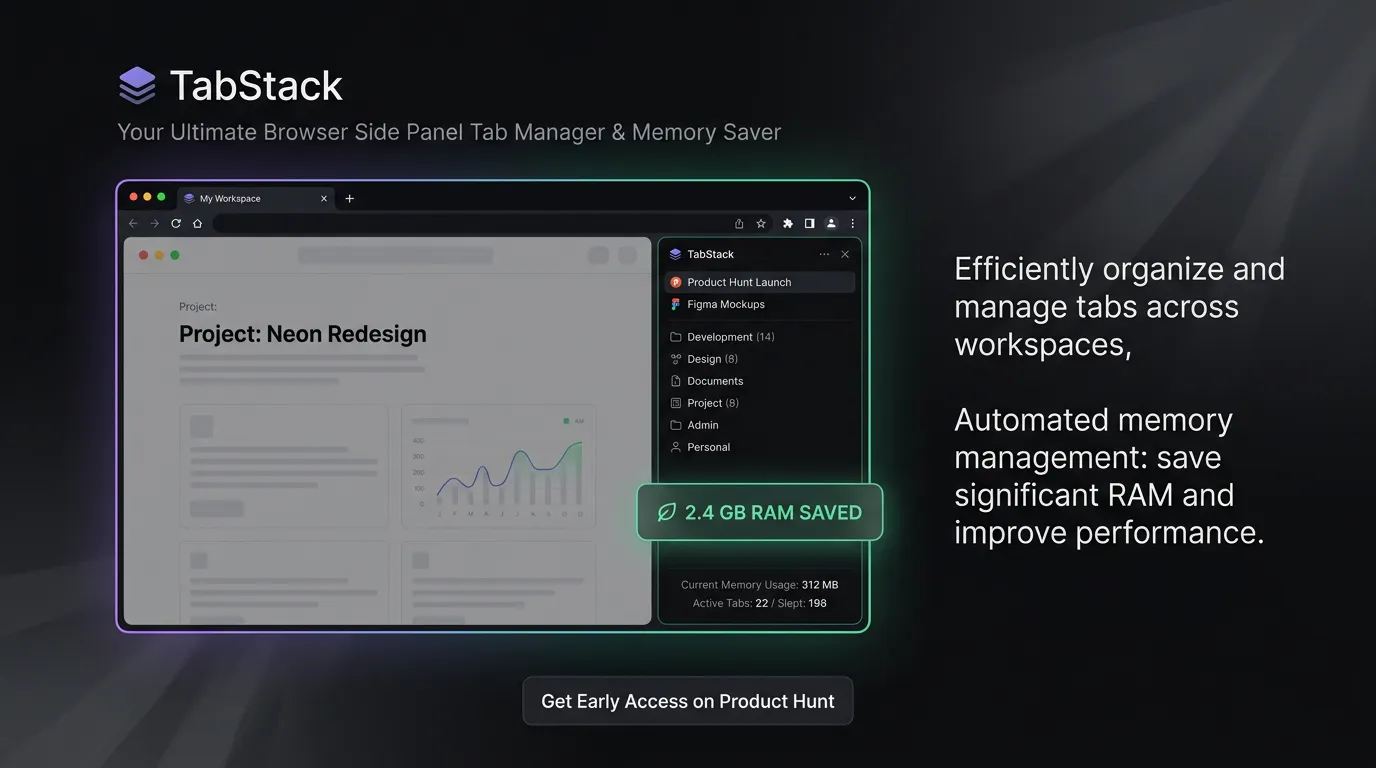Reload the page with the refresh icon
Viewport: 1376px width, 768px height.
(176, 224)
